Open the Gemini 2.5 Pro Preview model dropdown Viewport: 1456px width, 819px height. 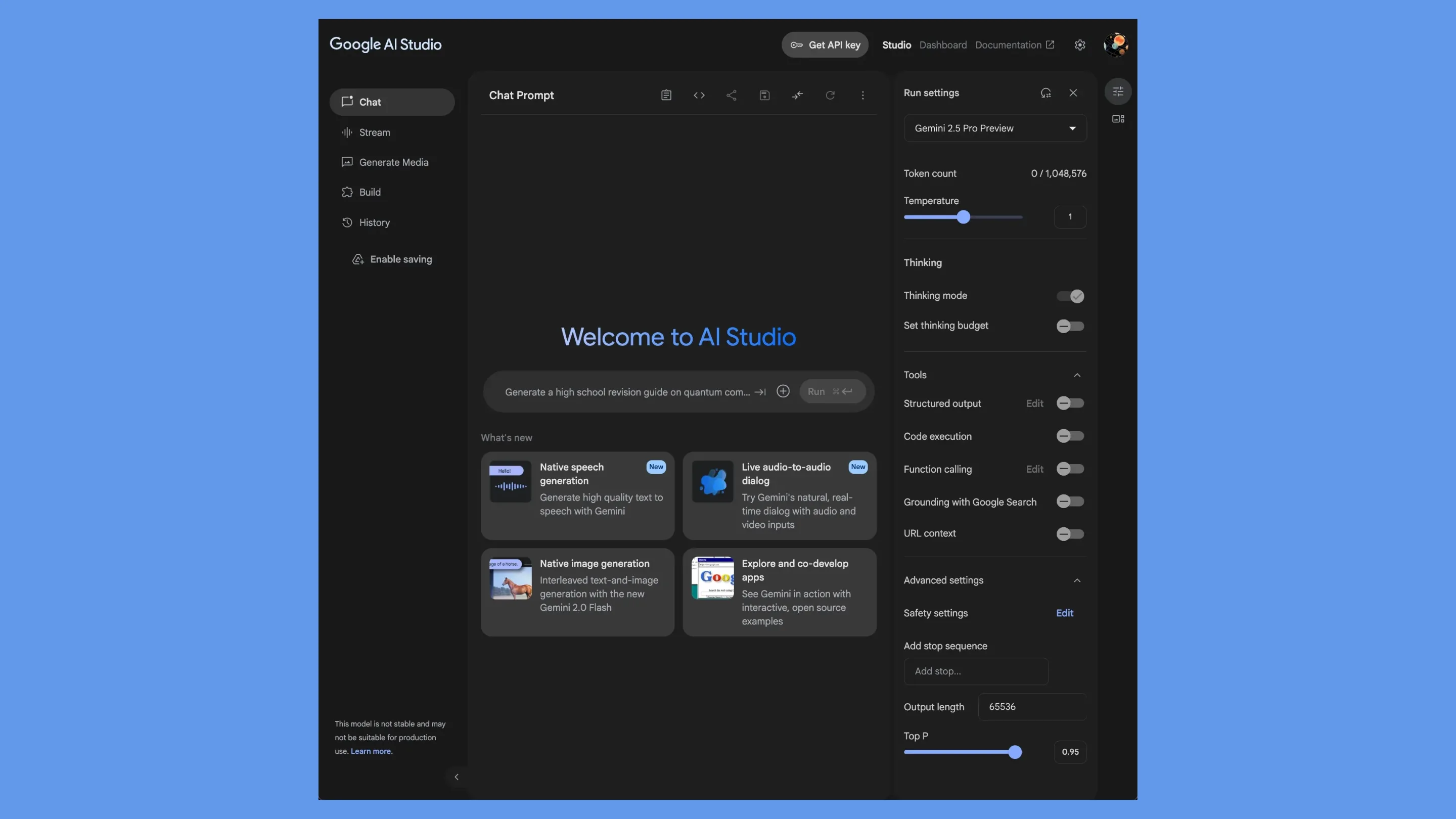click(x=995, y=128)
